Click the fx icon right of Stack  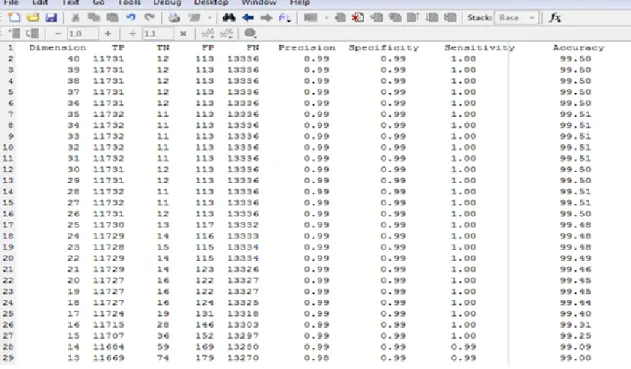click(x=555, y=17)
